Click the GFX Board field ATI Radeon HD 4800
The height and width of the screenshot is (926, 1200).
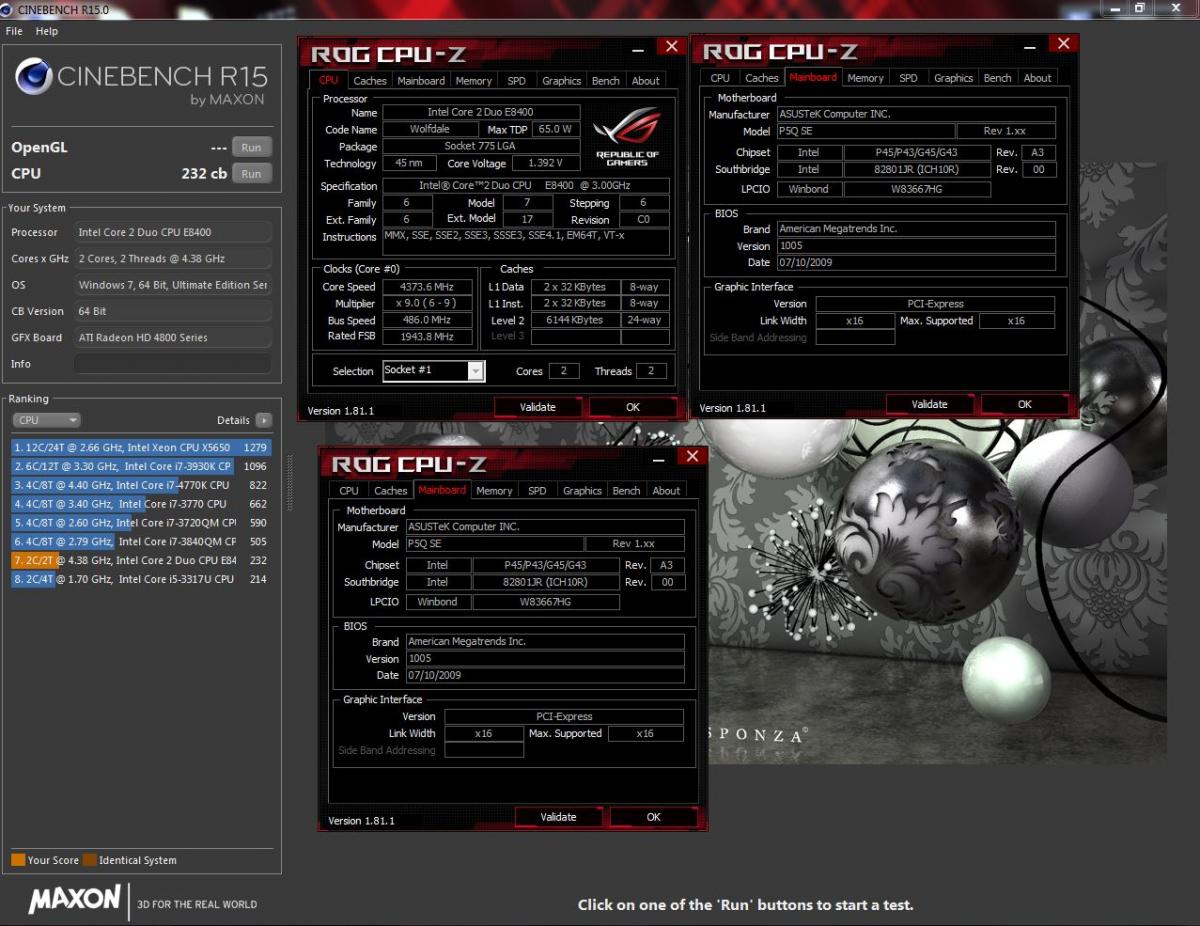coord(172,337)
